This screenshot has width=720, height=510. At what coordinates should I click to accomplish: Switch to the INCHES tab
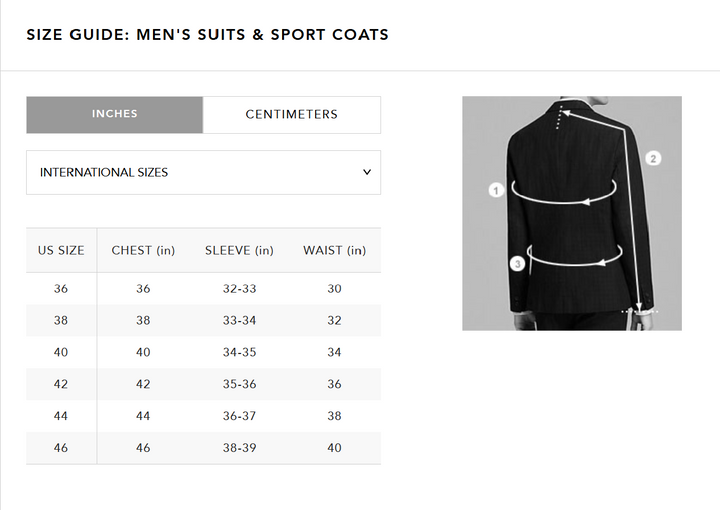coord(115,114)
